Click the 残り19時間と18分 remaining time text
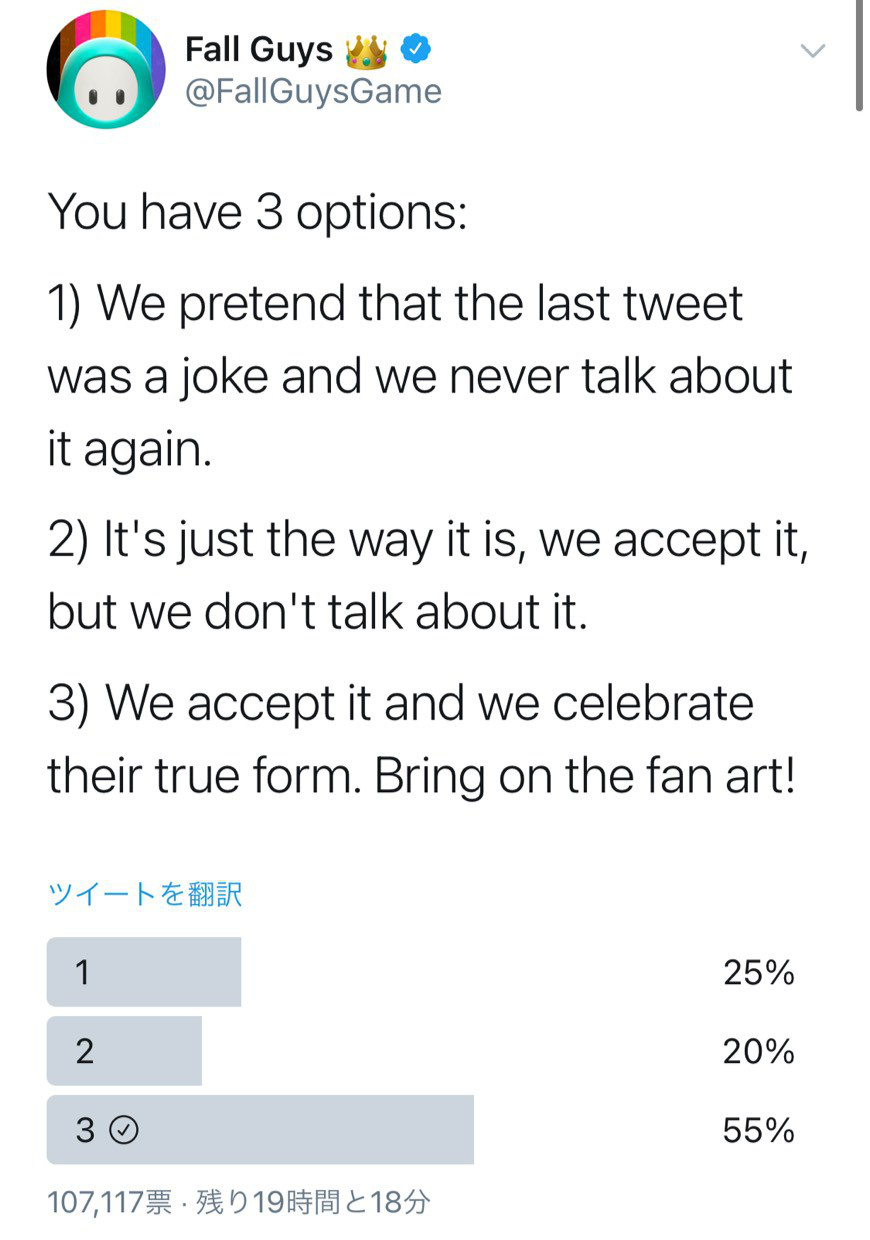Screen dimensions: 870x1240 pyautogui.click(x=313, y=1201)
